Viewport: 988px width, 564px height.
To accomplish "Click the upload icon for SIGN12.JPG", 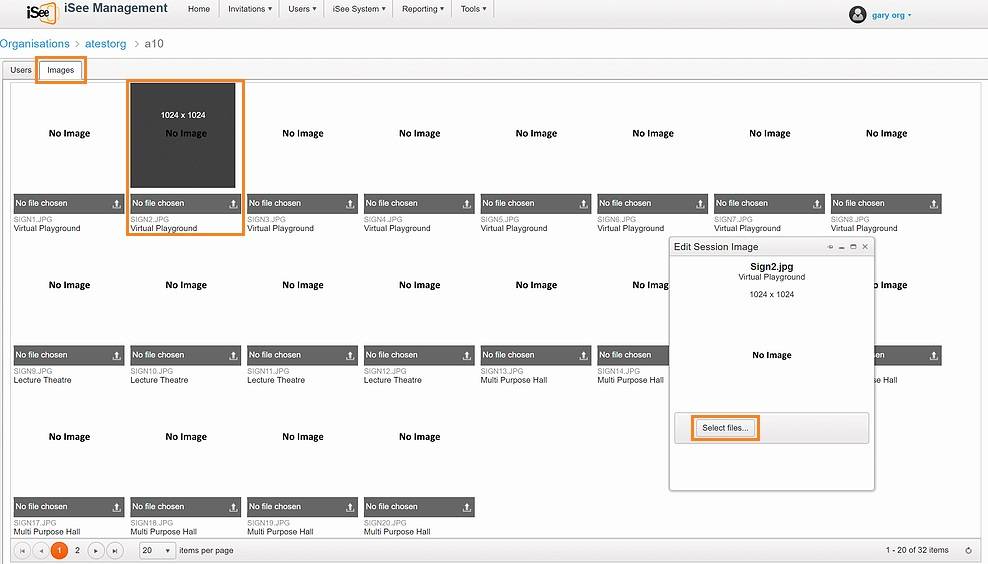I will 467,356.
